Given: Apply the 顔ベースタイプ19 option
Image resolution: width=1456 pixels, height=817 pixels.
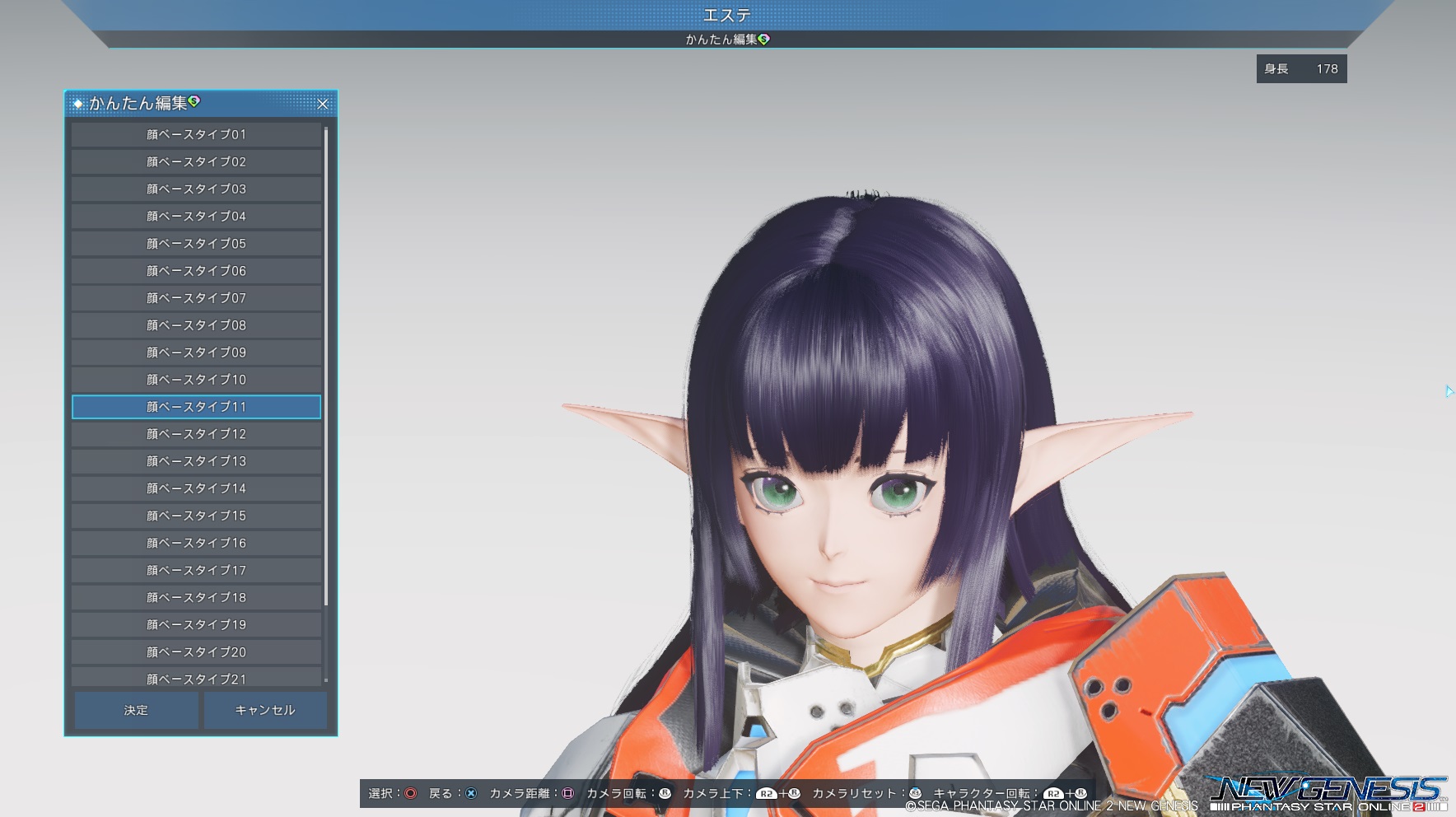Looking at the screenshot, I should [196, 623].
